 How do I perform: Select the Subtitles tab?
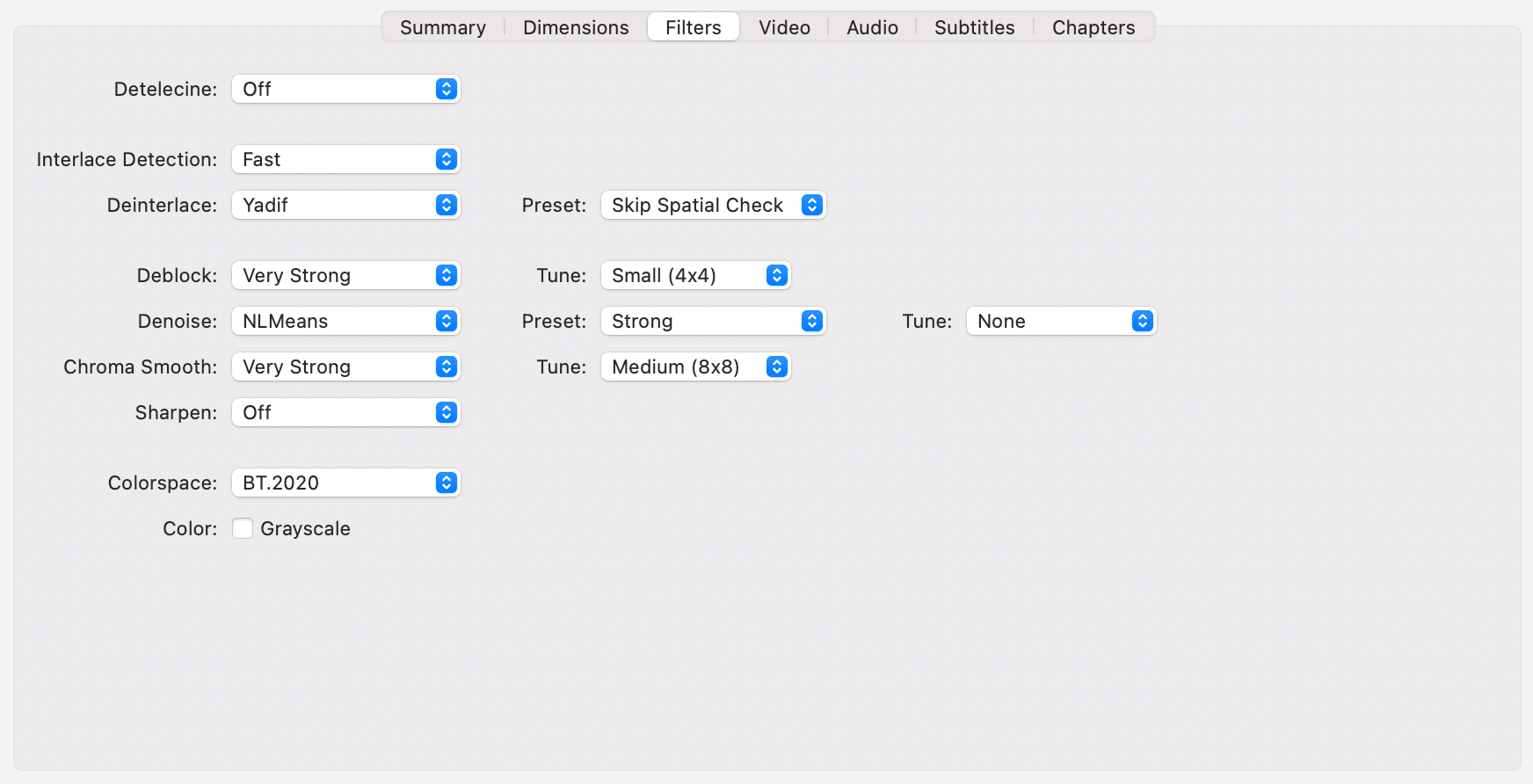tap(975, 27)
